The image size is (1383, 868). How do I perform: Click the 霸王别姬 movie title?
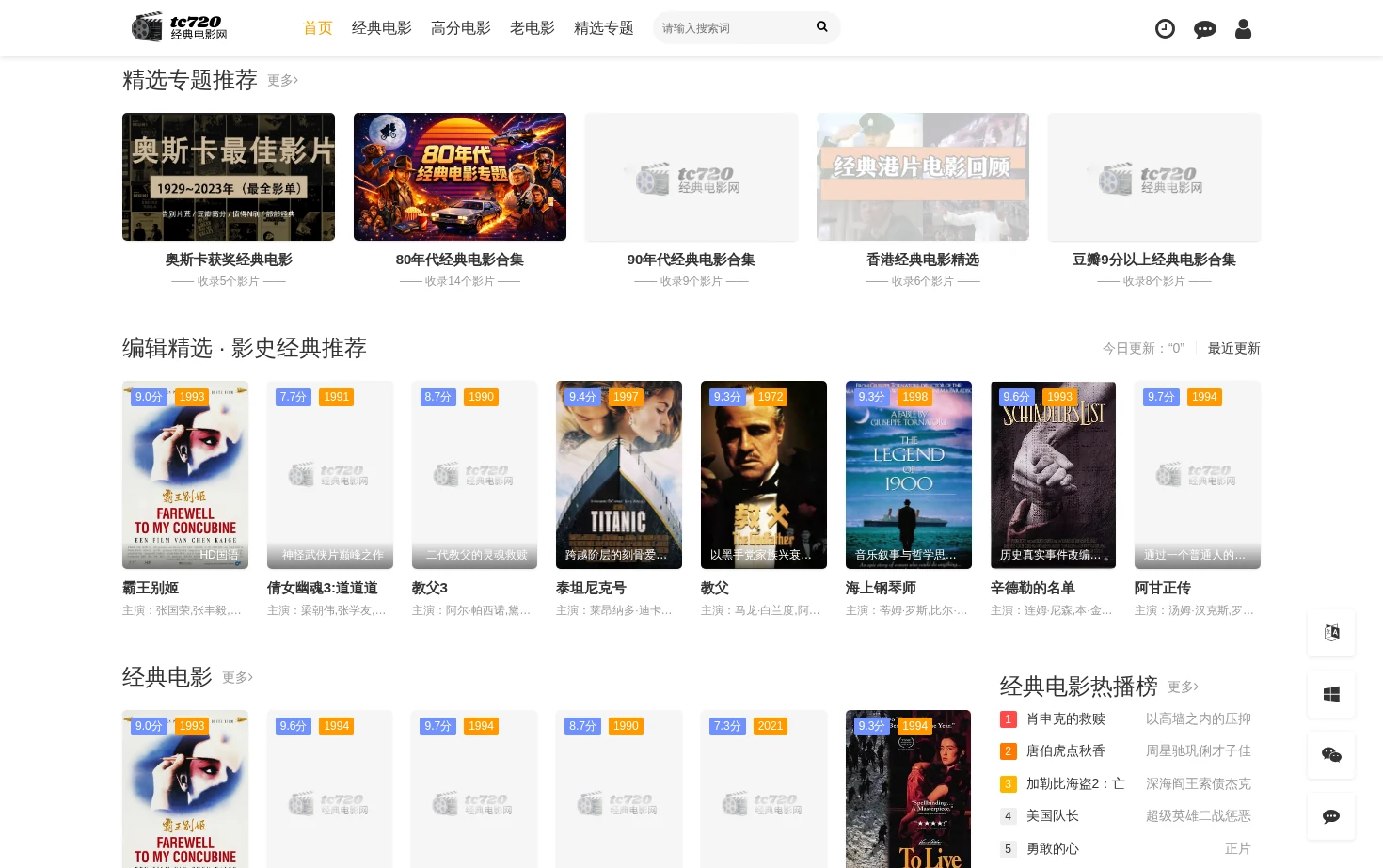point(151,588)
